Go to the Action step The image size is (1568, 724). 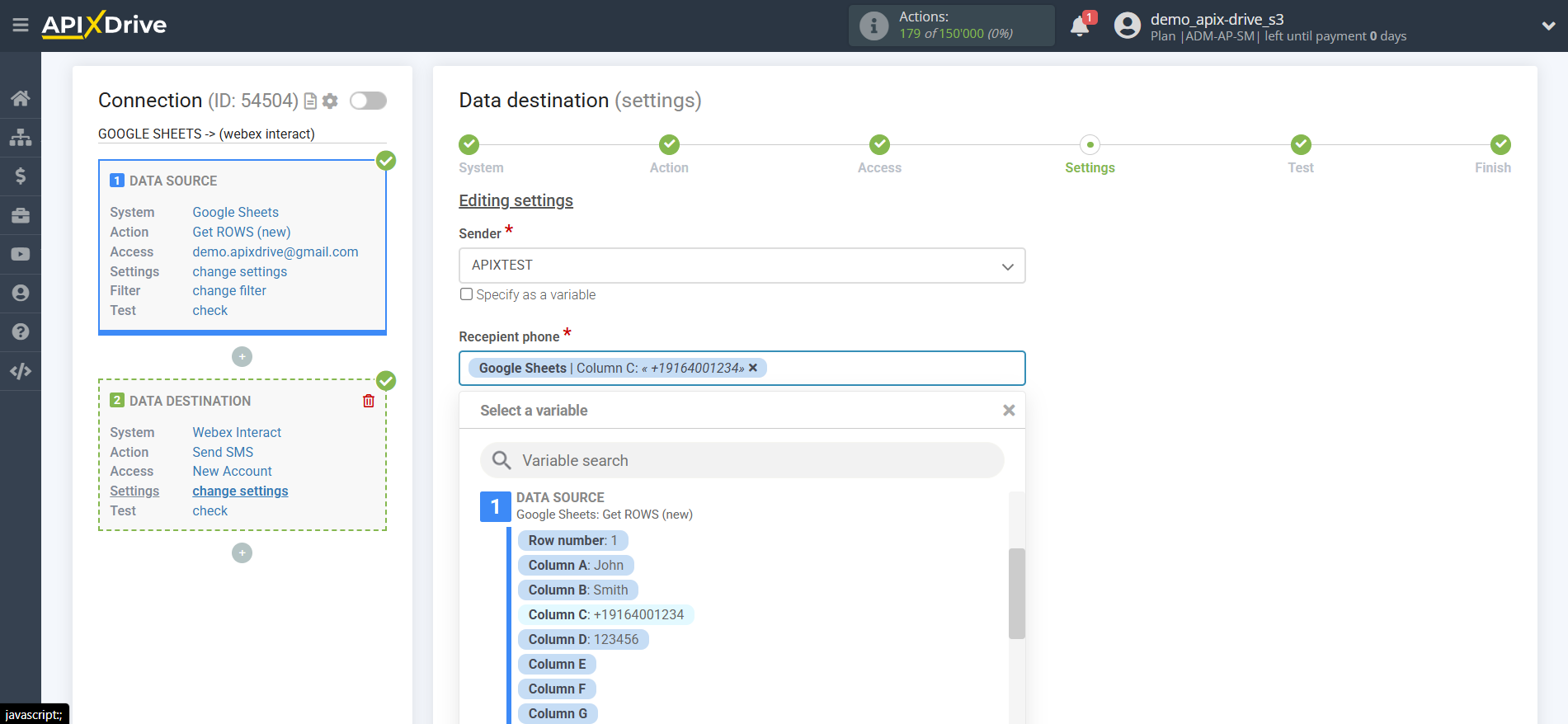(669, 145)
